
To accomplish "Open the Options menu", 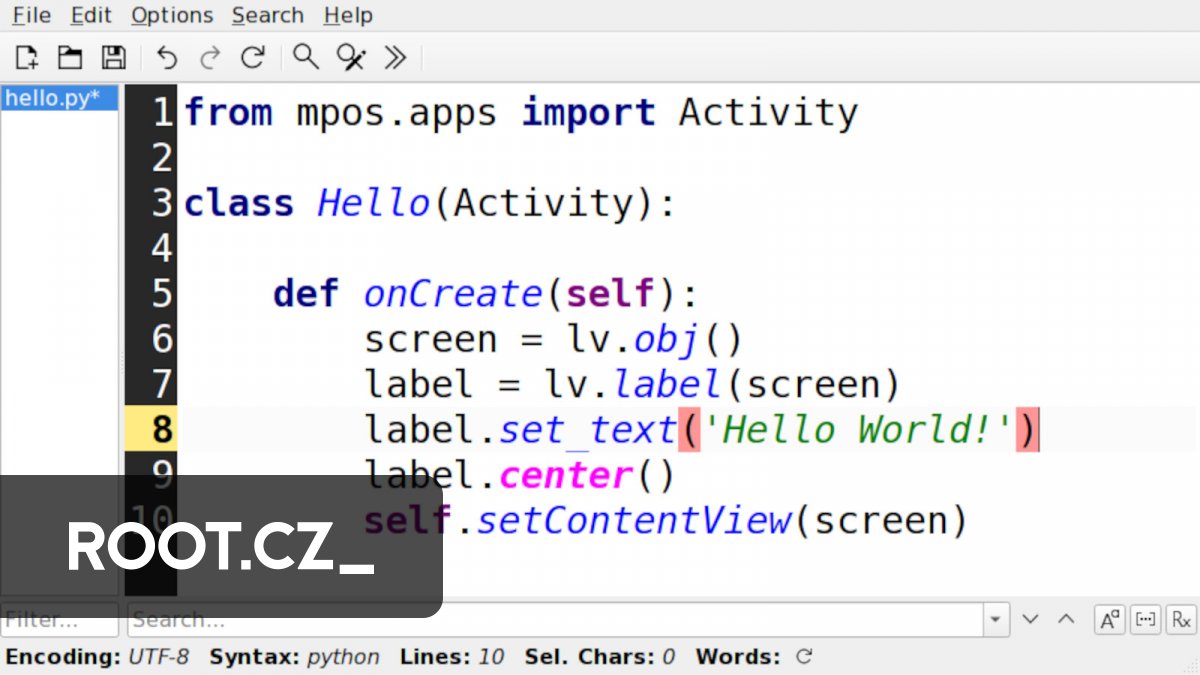I will click(x=172, y=15).
